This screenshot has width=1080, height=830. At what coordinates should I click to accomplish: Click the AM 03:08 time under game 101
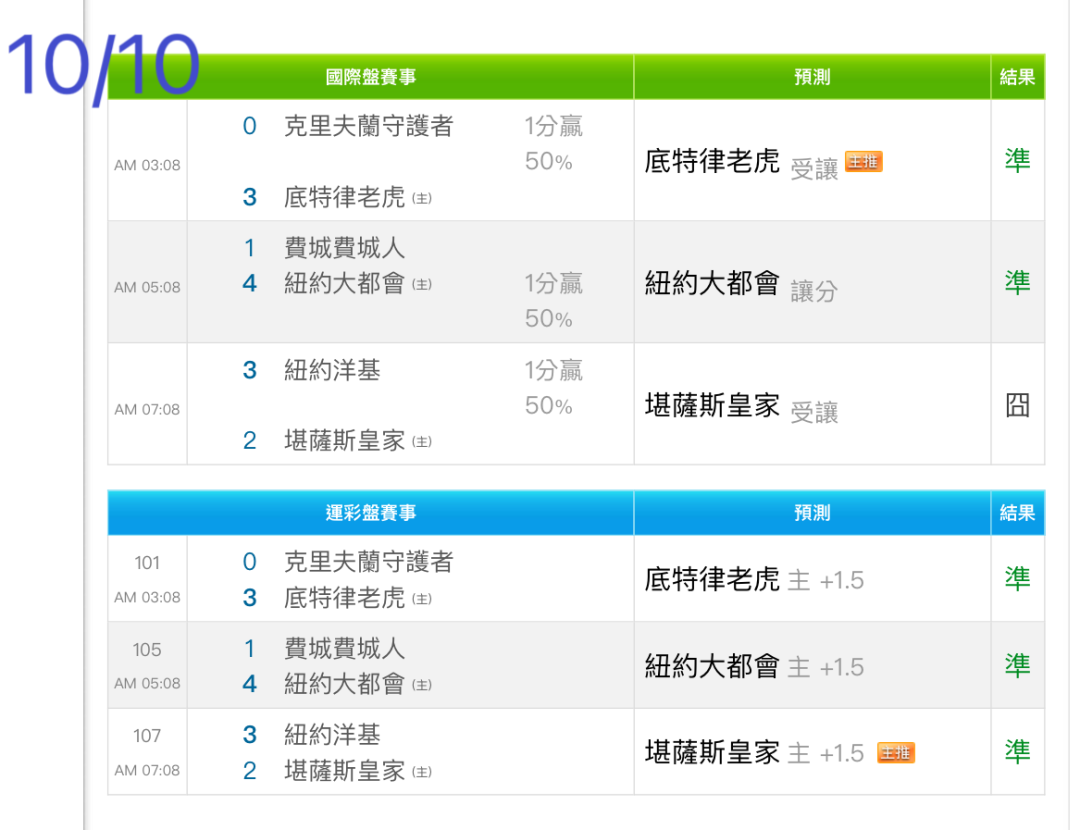[x=147, y=598]
